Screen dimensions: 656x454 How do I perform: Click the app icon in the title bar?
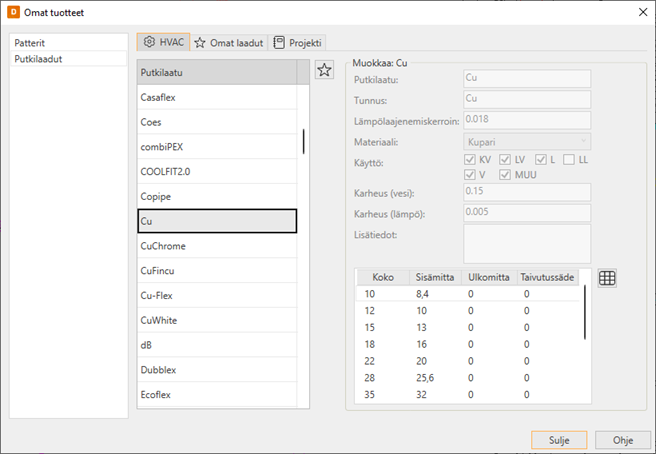14,12
